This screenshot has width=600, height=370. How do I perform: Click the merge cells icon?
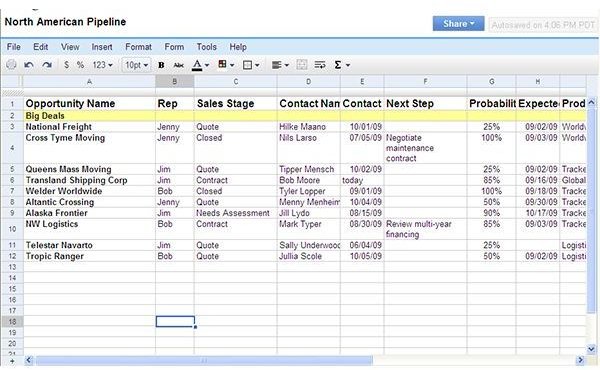[302, 65]
